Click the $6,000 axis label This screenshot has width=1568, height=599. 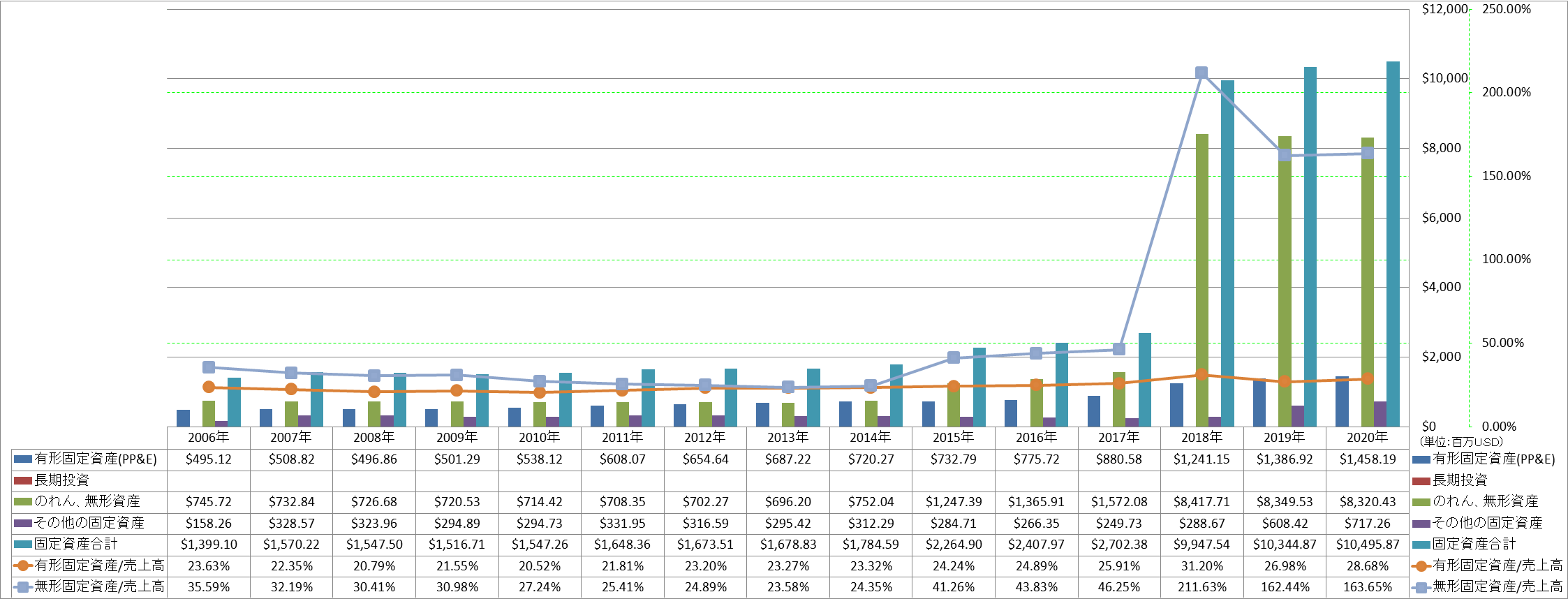[x=1441, y=218]
